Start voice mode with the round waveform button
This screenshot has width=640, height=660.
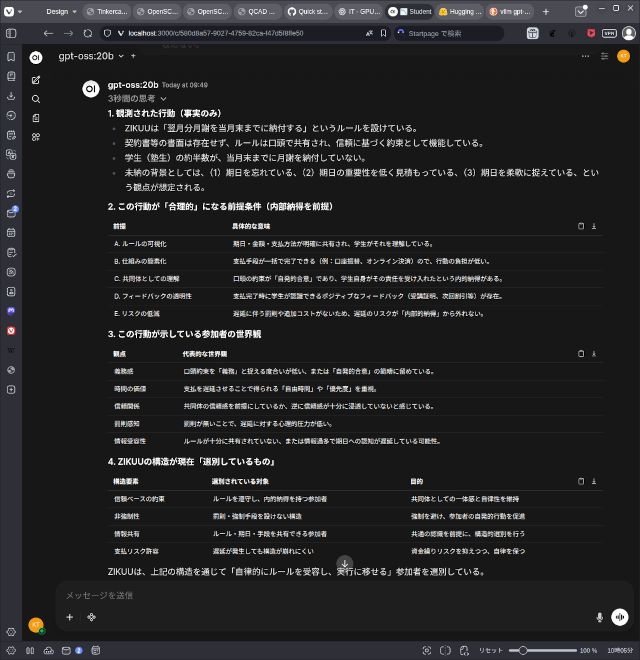coord(620,618)
